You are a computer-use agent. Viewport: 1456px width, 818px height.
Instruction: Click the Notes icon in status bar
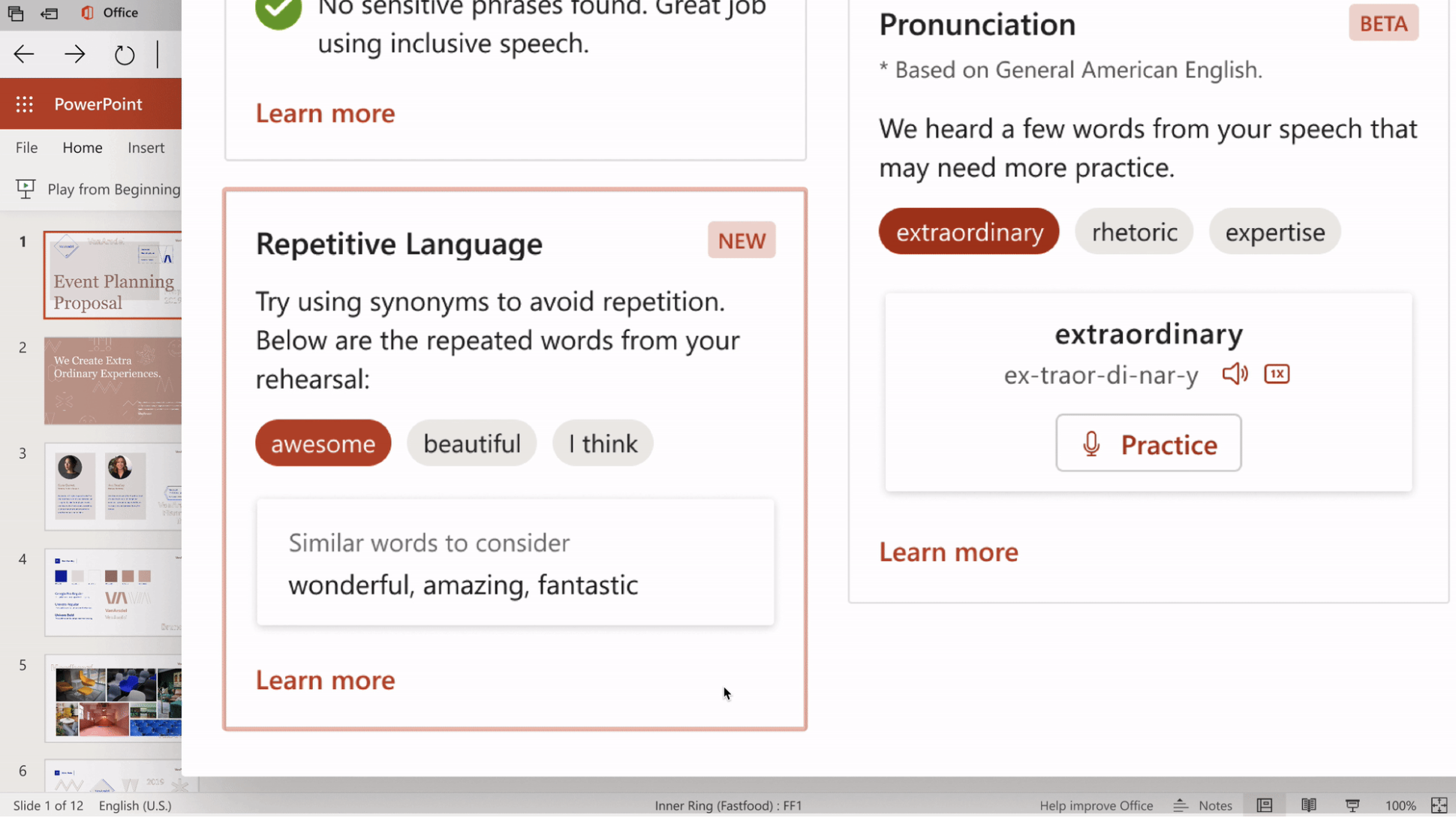[1205, 806]
